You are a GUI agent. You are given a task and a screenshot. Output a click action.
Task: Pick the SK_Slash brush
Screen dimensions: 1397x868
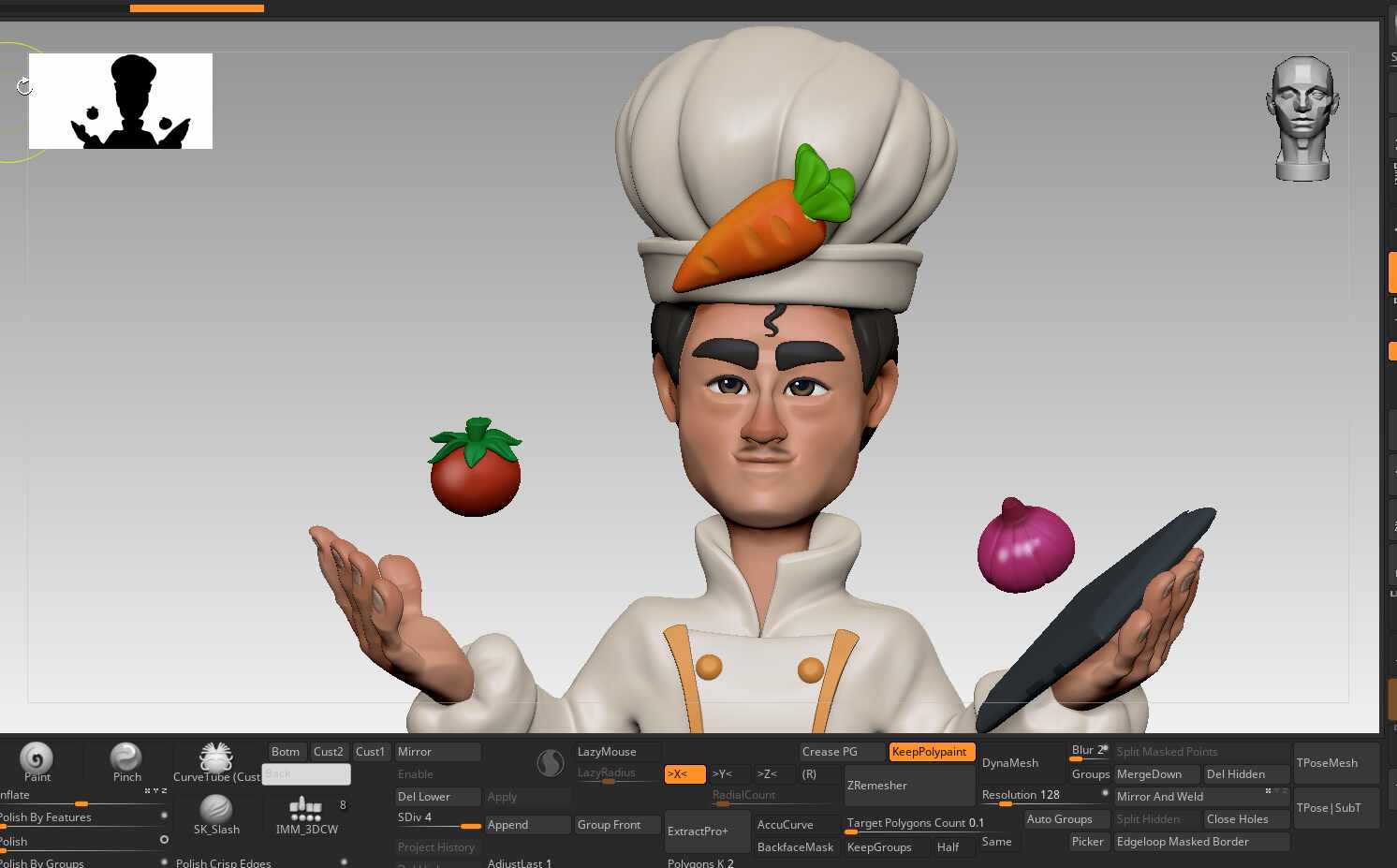216,808
